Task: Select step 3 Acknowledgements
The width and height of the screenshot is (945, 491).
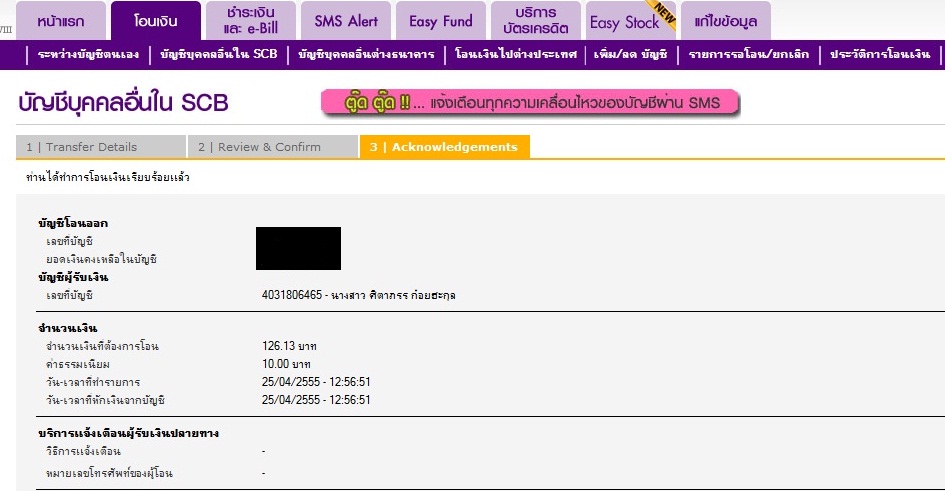Action: (444, 147)
